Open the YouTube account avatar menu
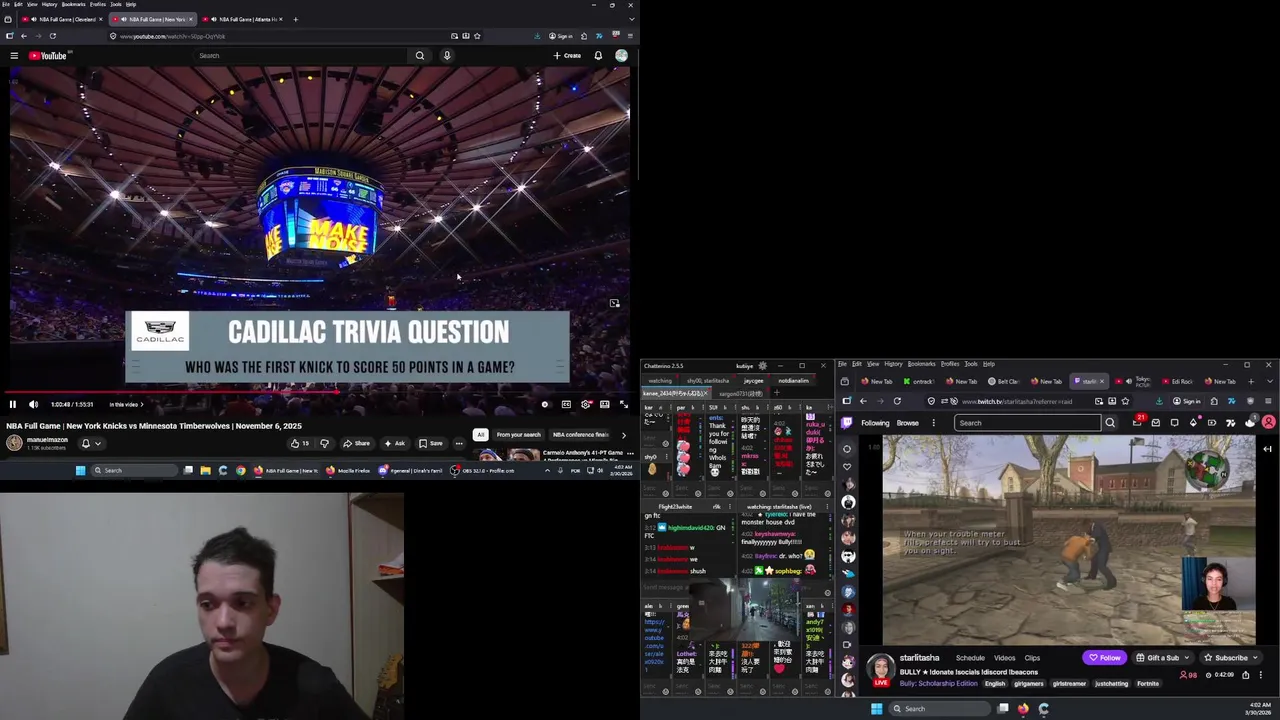The height and width of the screenshot is (720, 1280). coord(621,56)
